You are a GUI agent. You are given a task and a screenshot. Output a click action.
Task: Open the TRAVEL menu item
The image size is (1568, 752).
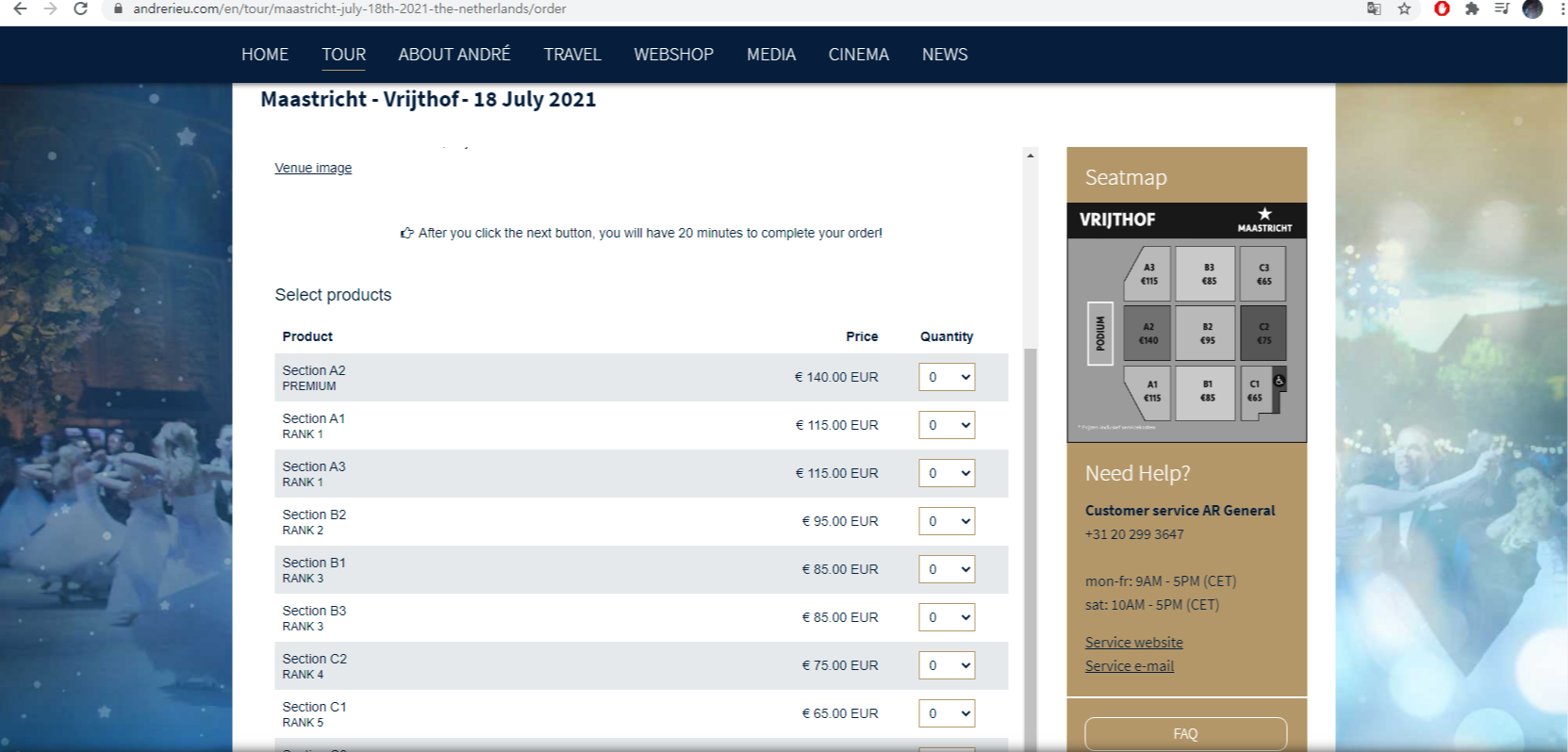(572, 55)
